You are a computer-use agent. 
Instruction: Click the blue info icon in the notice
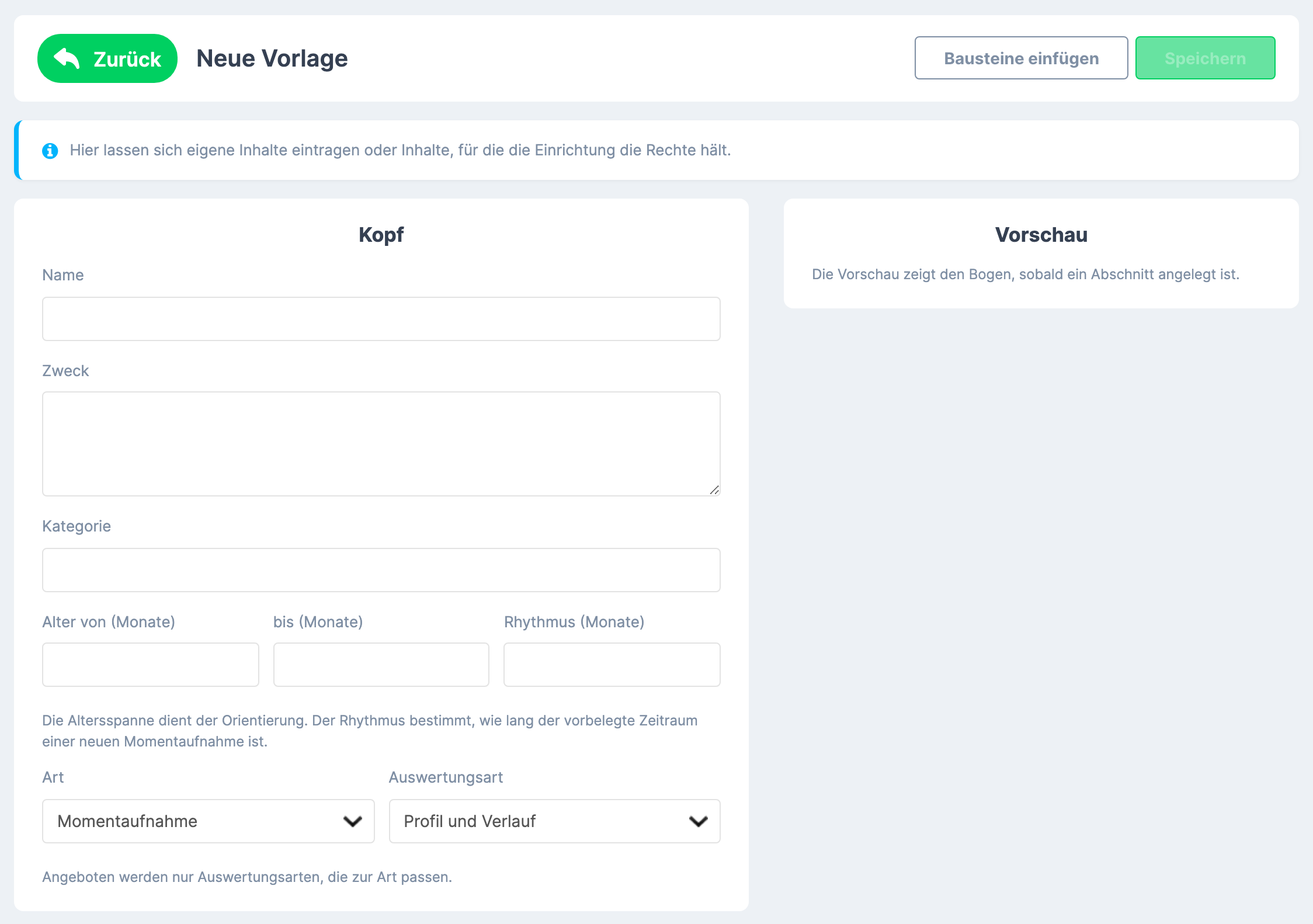click(x=50, y=151)
